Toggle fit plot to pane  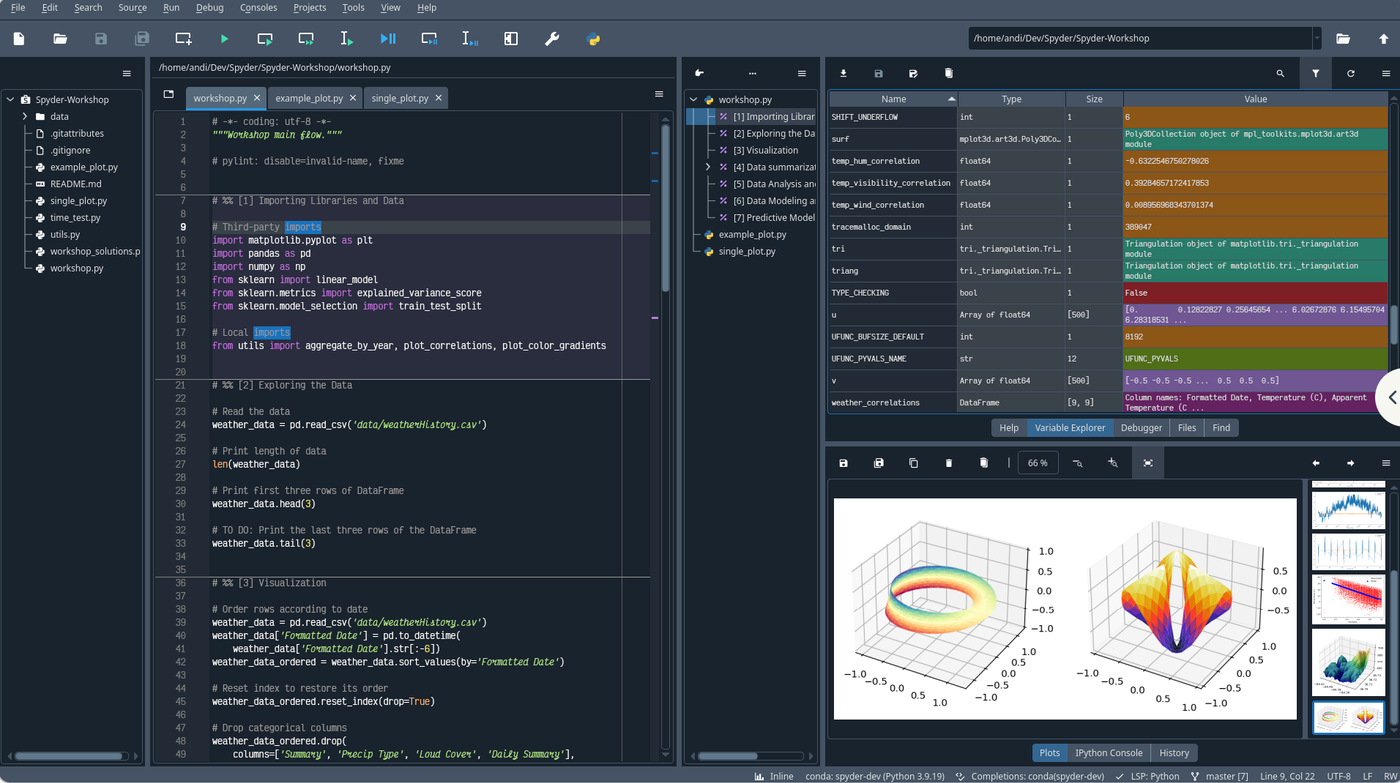click(x=1147, y=463)
